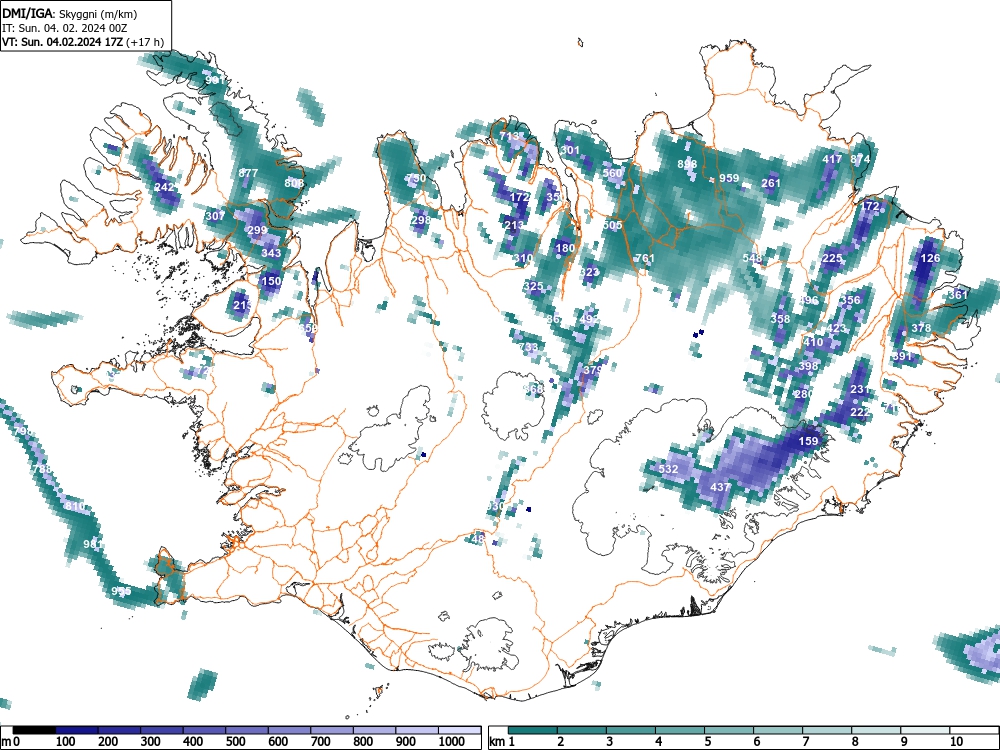Click the 310 map value
Viewport: 1000px width, 750px height.
click(523, 258)
